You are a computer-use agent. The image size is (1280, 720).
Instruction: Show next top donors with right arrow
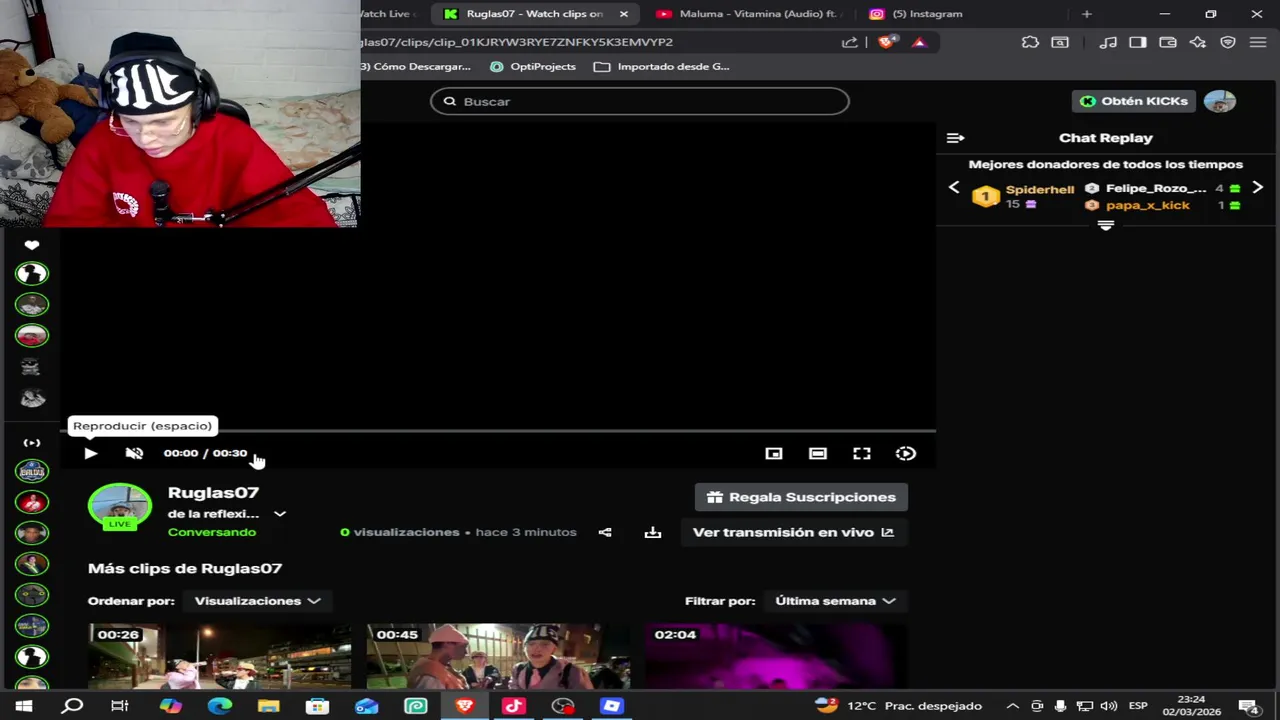[x=1258, y=187]
